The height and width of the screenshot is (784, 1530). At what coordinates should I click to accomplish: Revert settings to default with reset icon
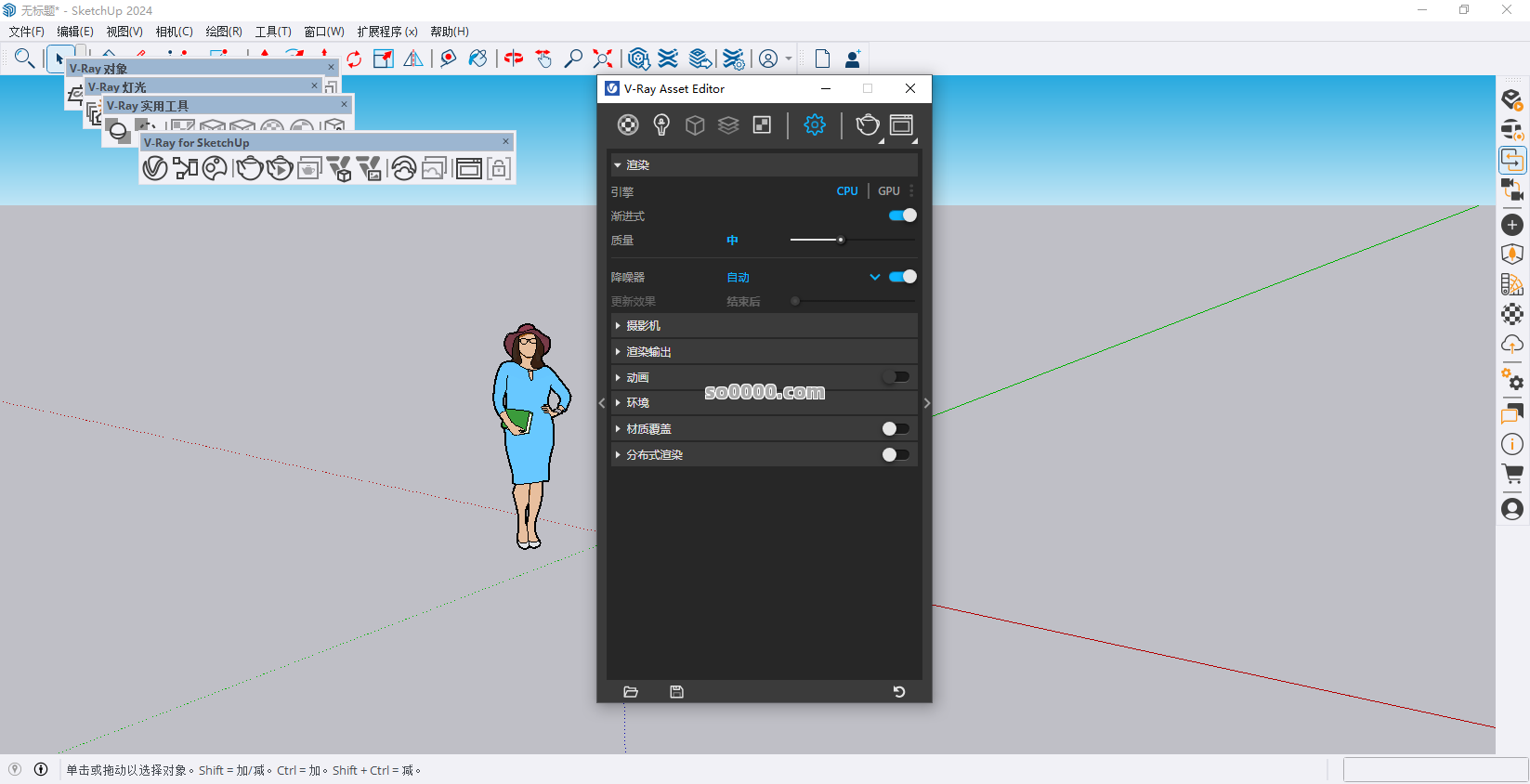coord(898,692)
